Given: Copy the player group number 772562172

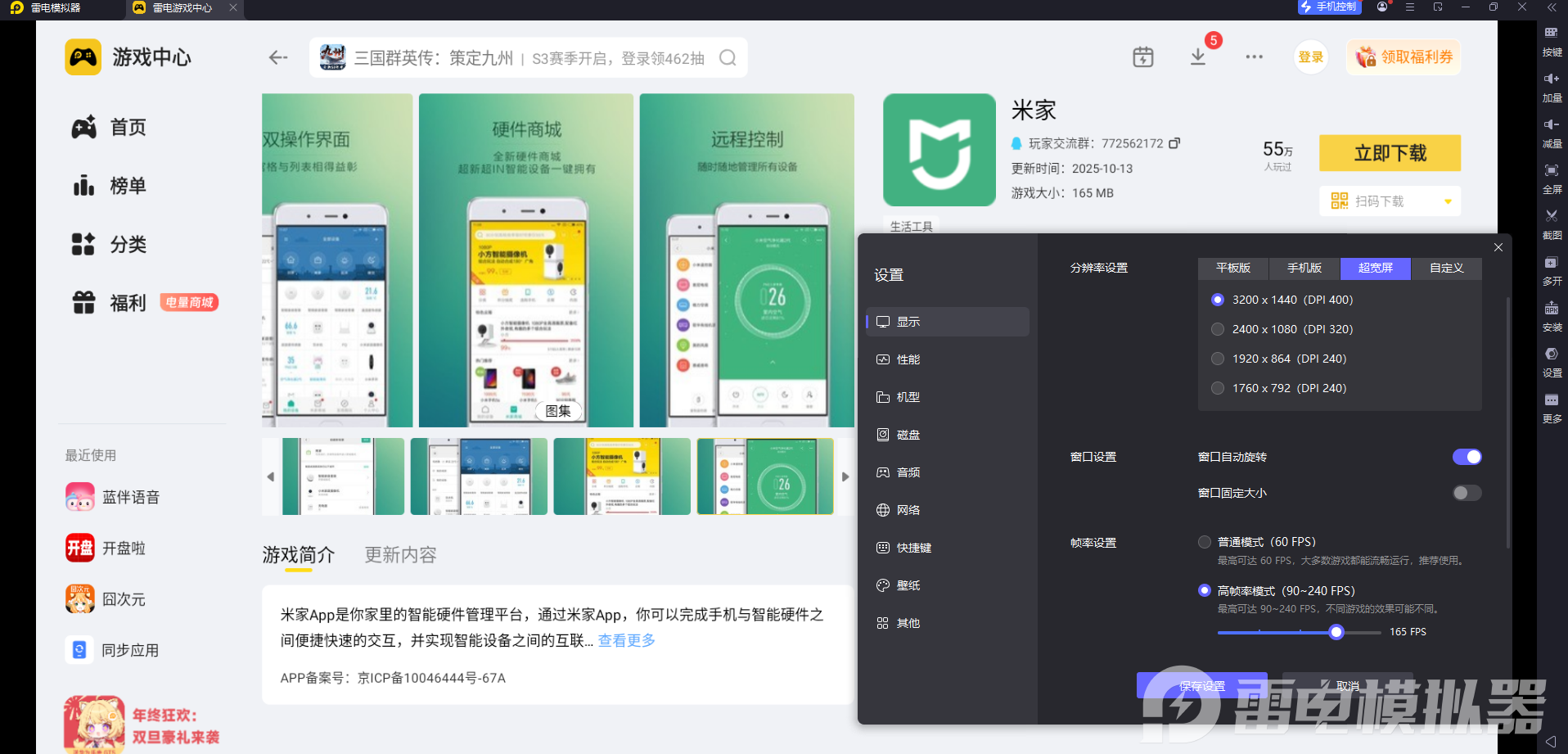Looking at the screenshot, I should point(1174,143).
